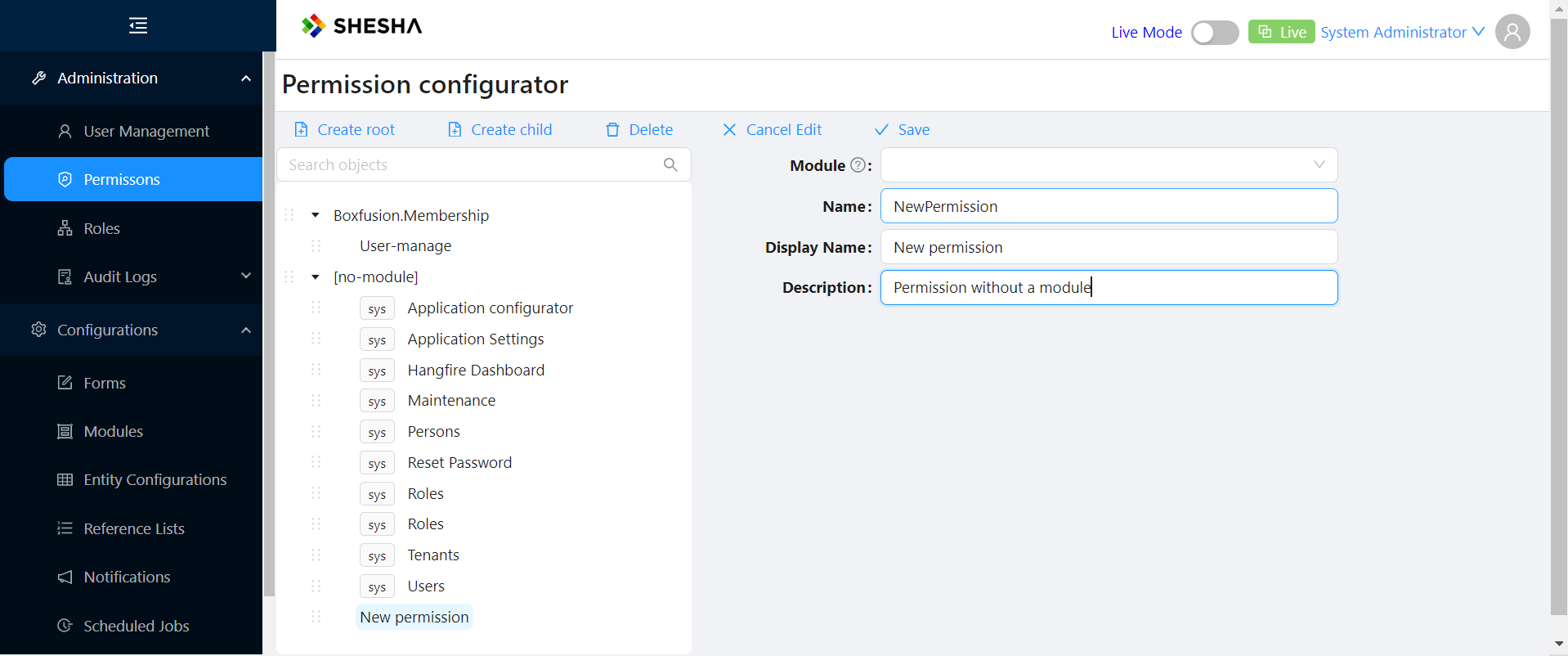Click drag handle beside [no-module]
The height and width of the screenshot is (656, 1568).
pos(289,277)
